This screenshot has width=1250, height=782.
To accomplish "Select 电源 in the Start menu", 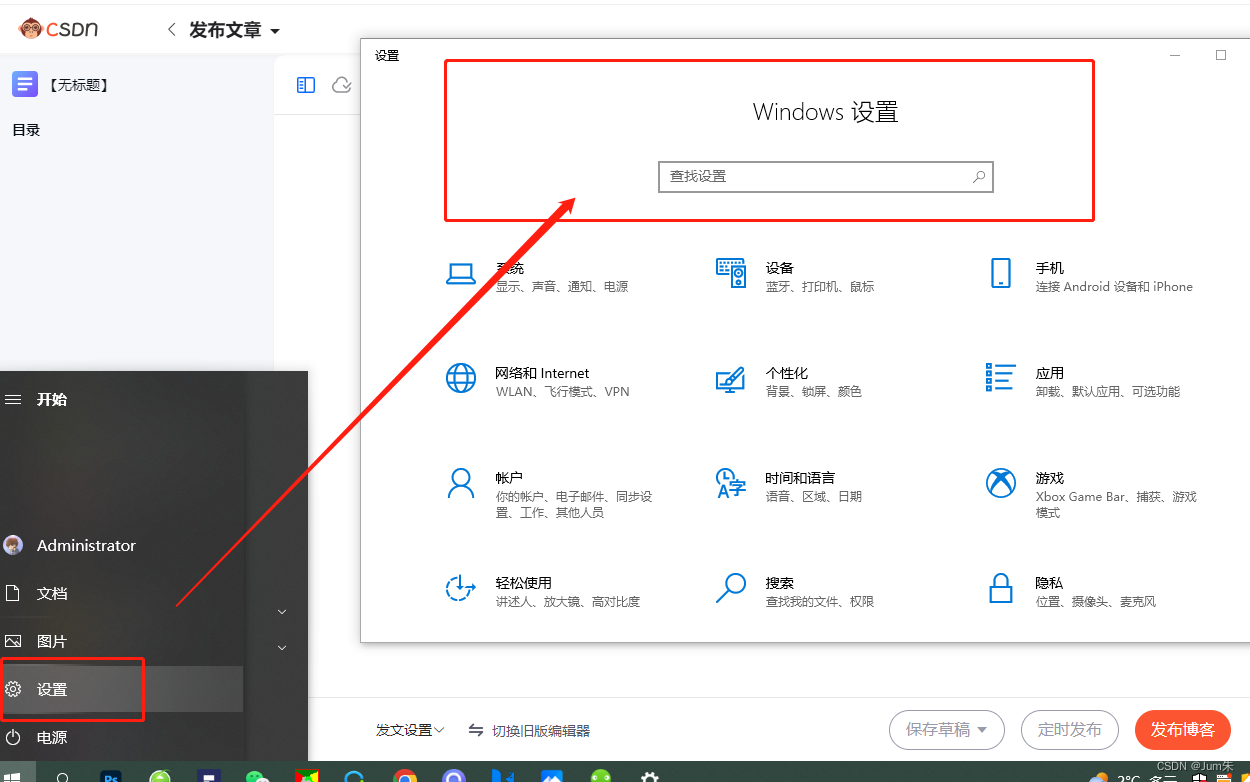I will (x=122, y=737).
